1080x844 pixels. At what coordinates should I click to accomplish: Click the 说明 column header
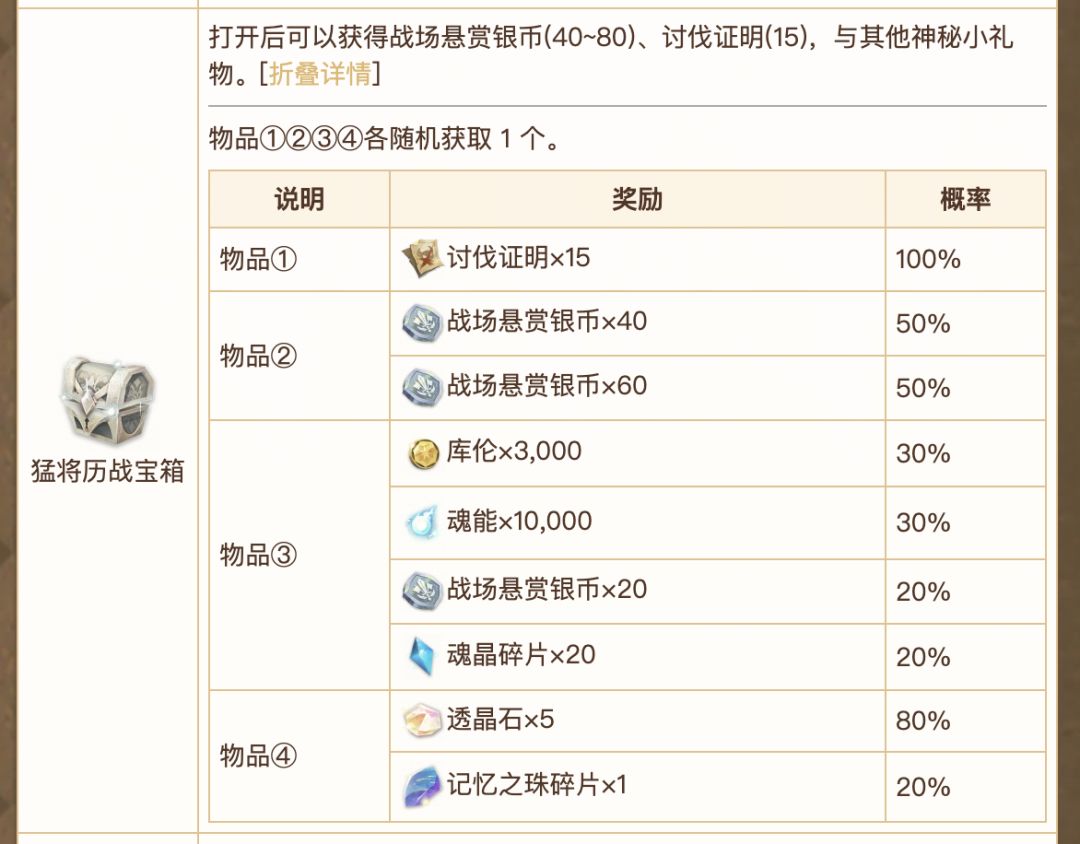[299, 199]
